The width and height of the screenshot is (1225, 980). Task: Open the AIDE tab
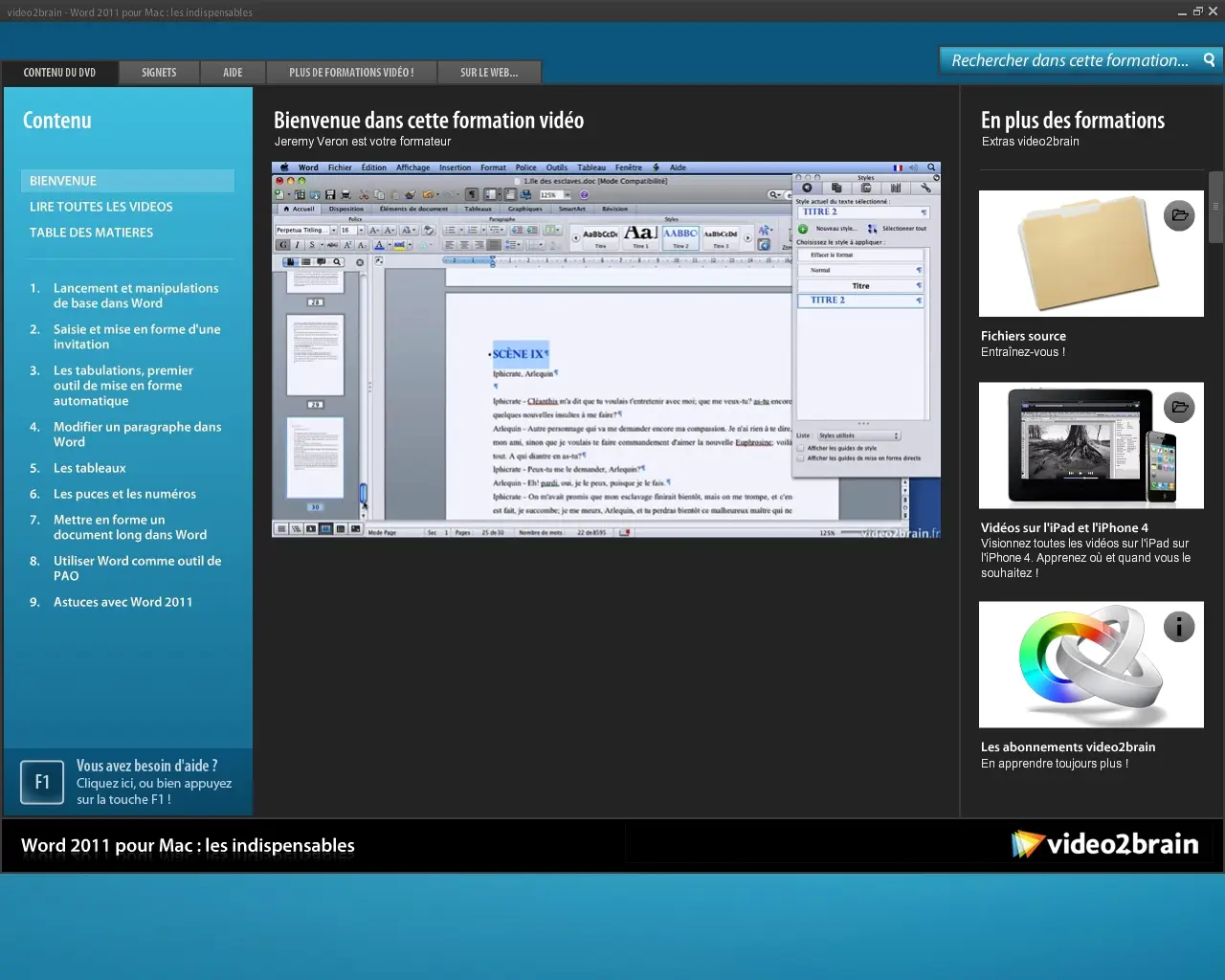point(233,73)
